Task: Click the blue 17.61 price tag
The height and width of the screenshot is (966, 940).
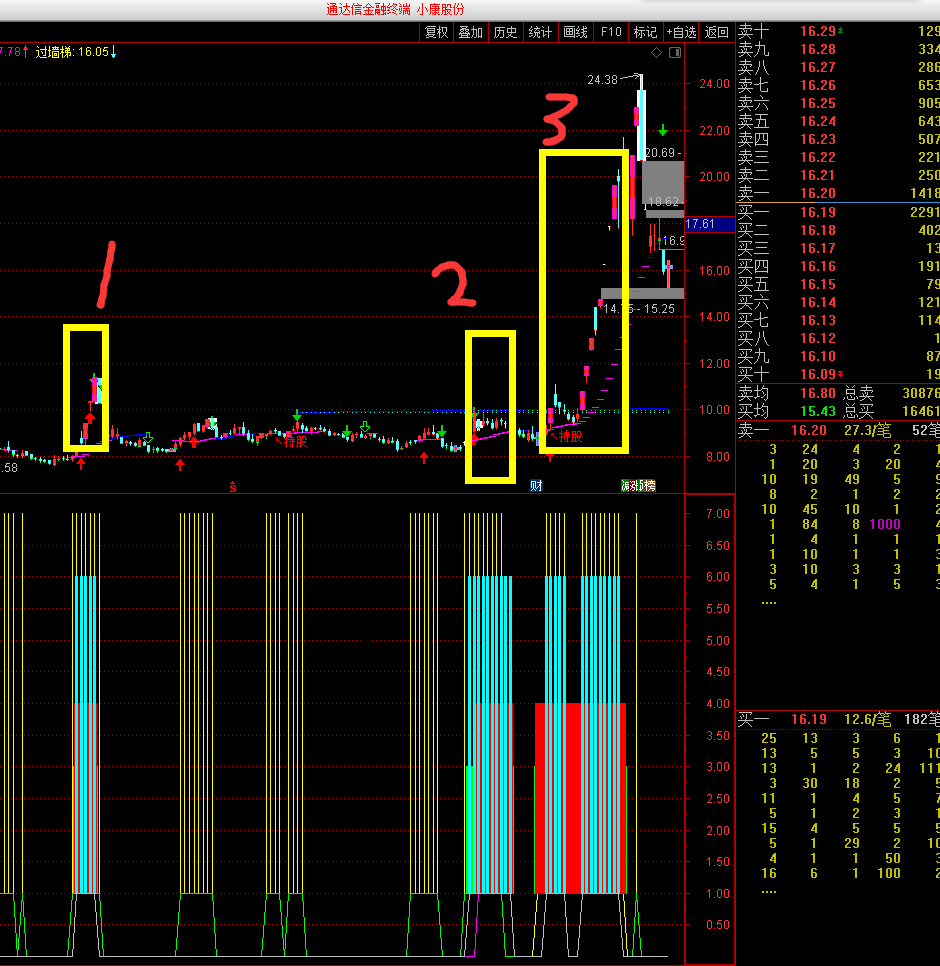Action: 710,224
